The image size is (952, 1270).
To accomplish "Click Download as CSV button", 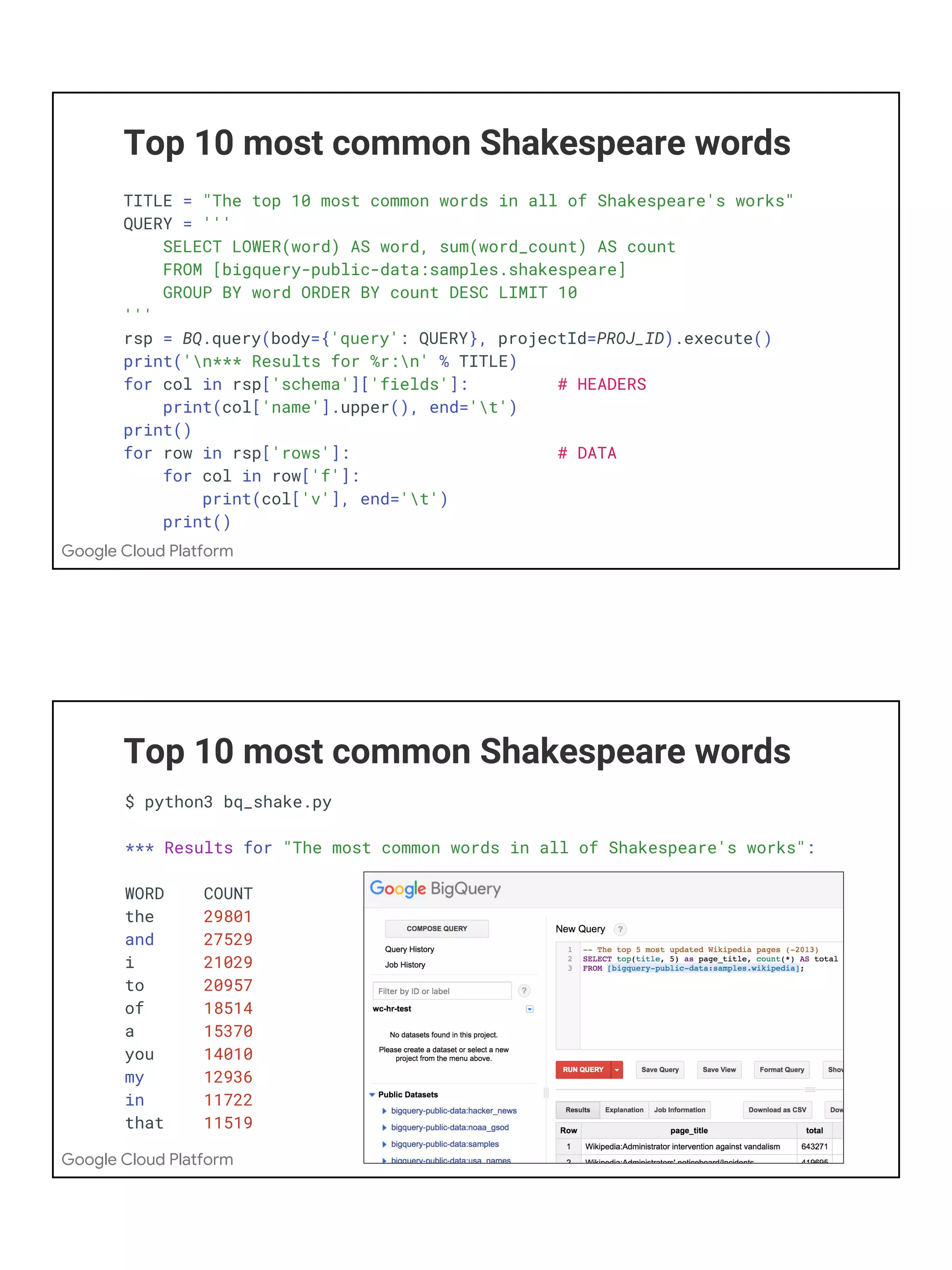I will (777, 1110).
